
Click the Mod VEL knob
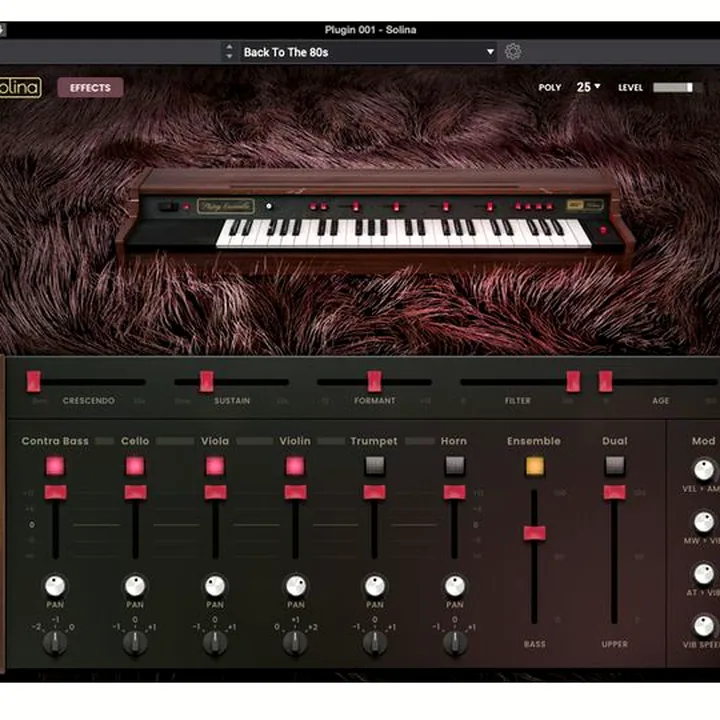703,469
